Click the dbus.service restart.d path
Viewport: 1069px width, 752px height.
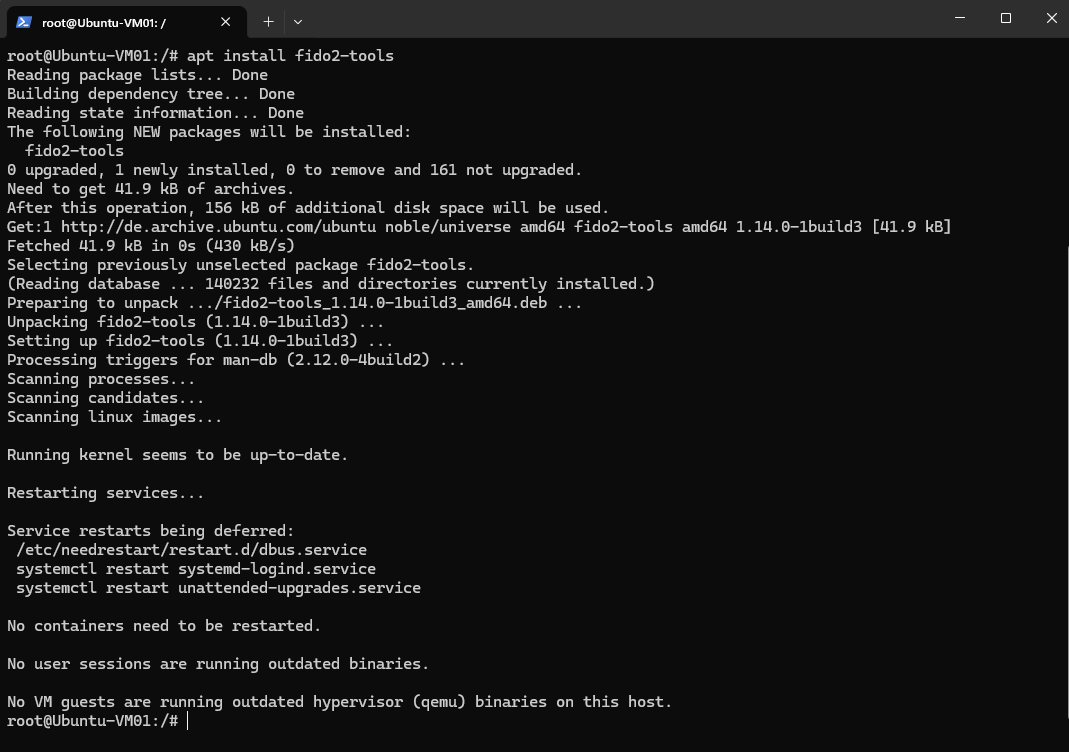pyautogui.click(x=192, y=550)
